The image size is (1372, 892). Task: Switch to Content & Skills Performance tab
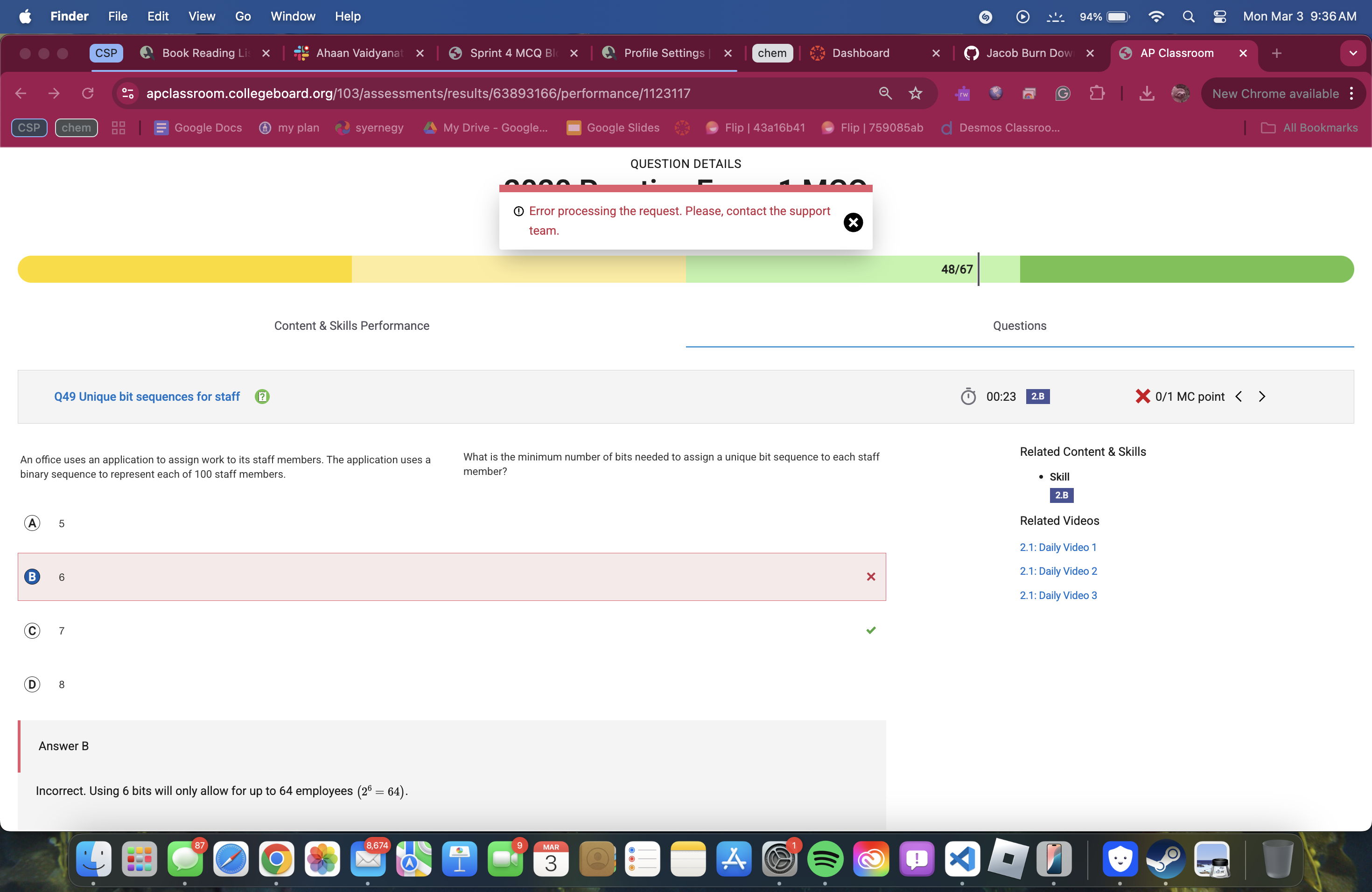point(352,326)
